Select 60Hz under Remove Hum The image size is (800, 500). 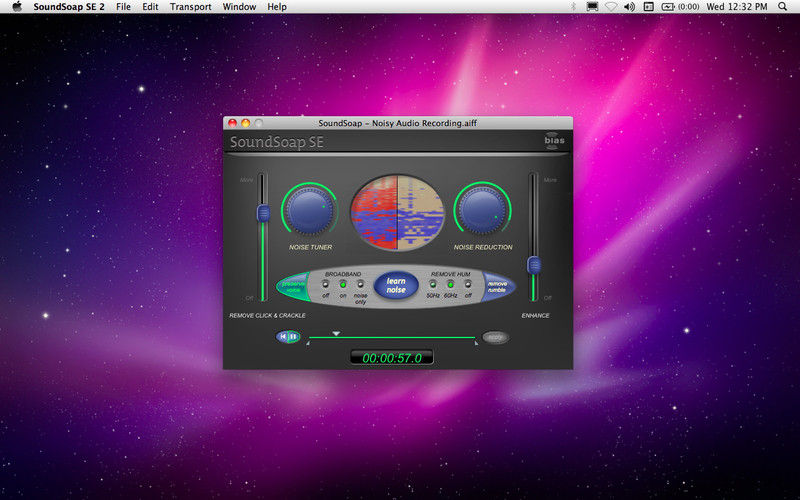[x=451, y=284]
